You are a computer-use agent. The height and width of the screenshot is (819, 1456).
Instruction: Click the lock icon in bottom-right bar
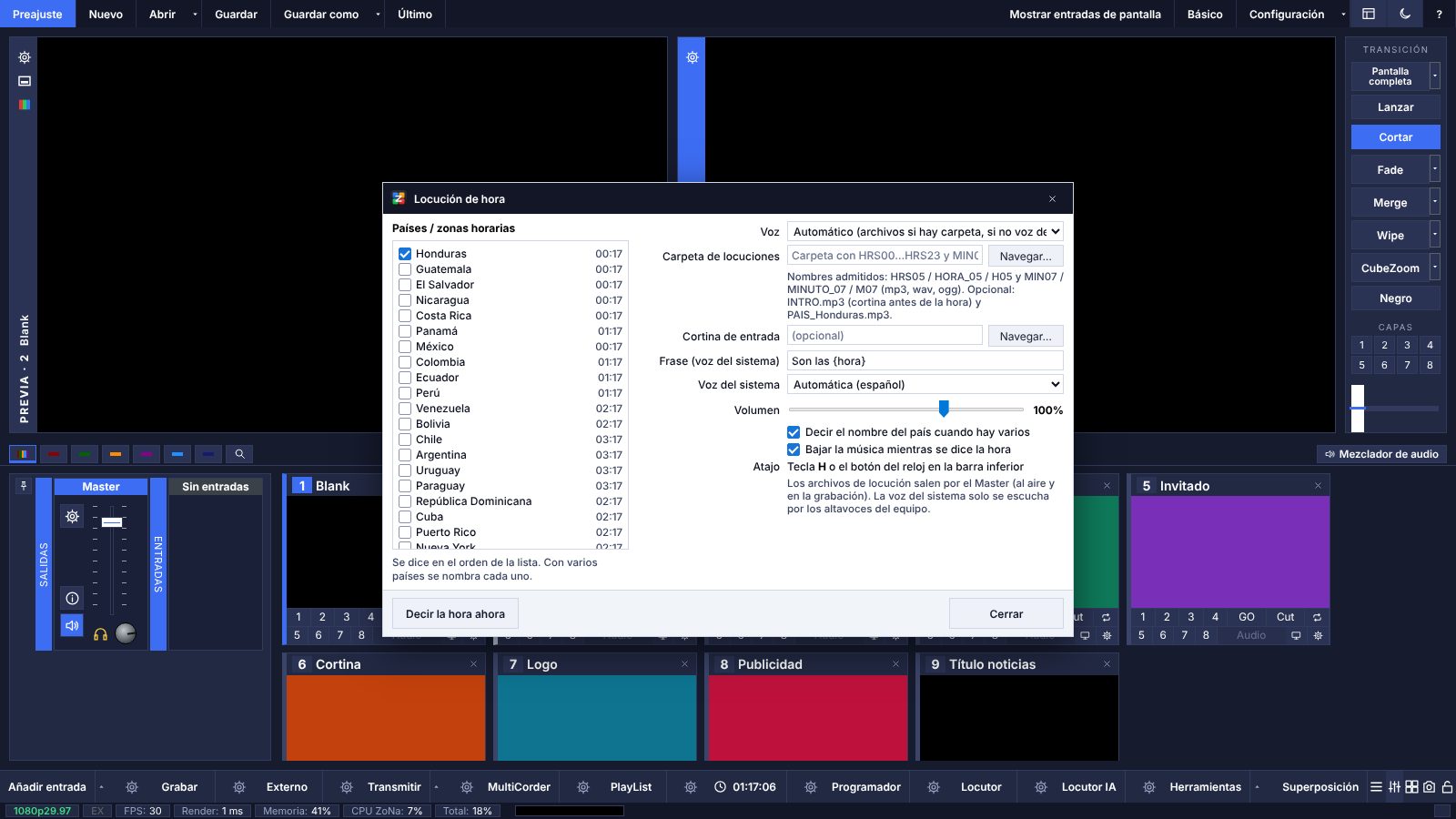(1447, 787)
